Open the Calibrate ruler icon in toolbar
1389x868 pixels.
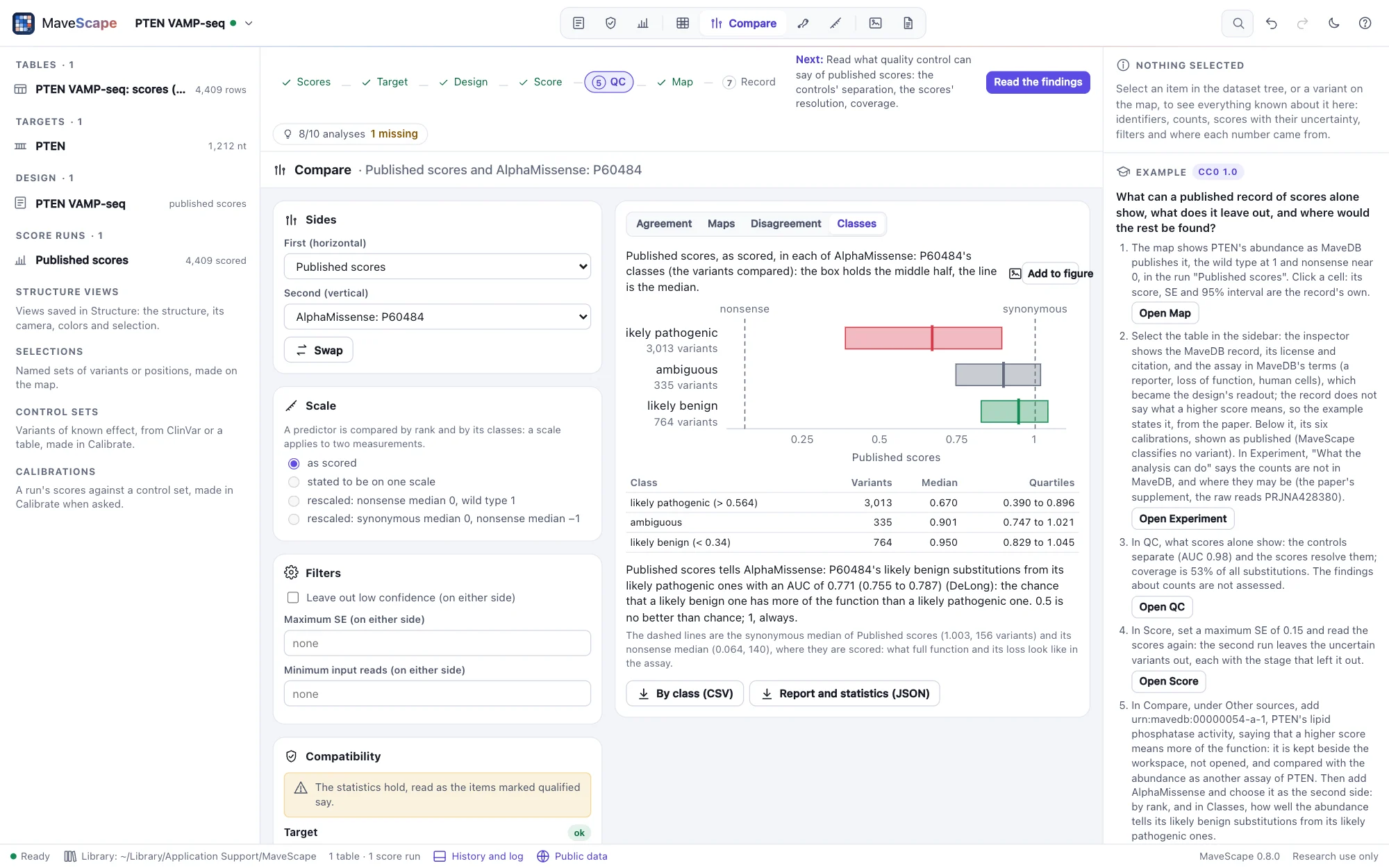pyautogui.click(x=835, y=23)
